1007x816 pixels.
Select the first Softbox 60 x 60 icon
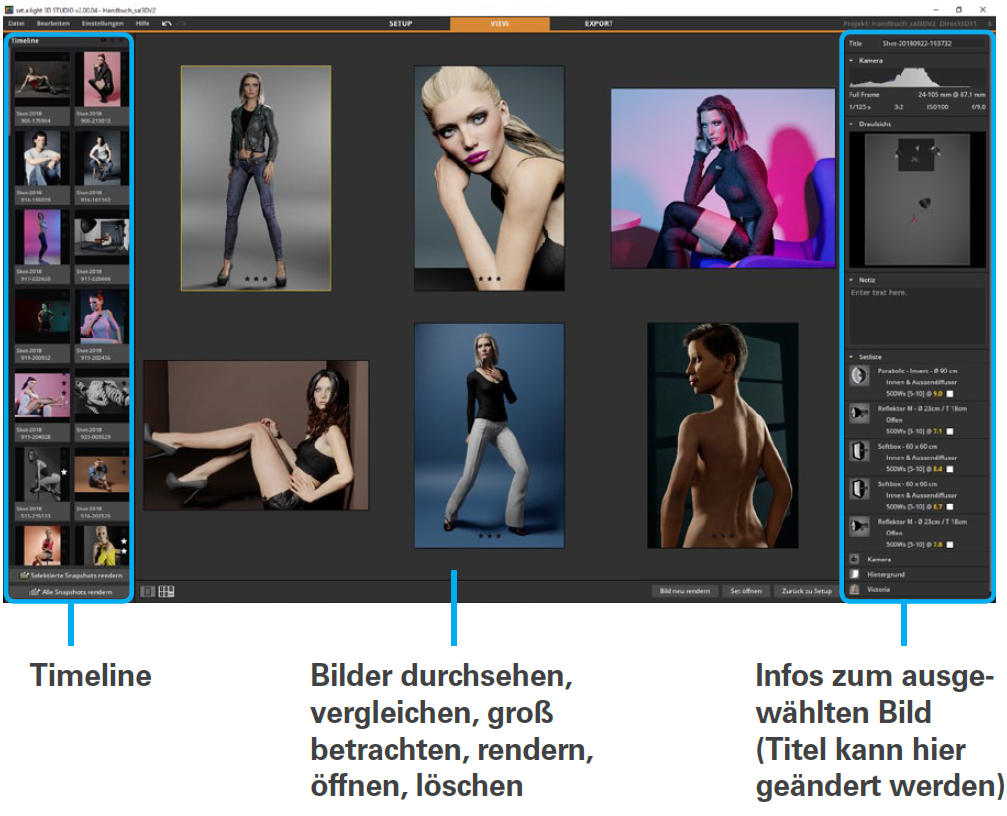tap(857, 450)
